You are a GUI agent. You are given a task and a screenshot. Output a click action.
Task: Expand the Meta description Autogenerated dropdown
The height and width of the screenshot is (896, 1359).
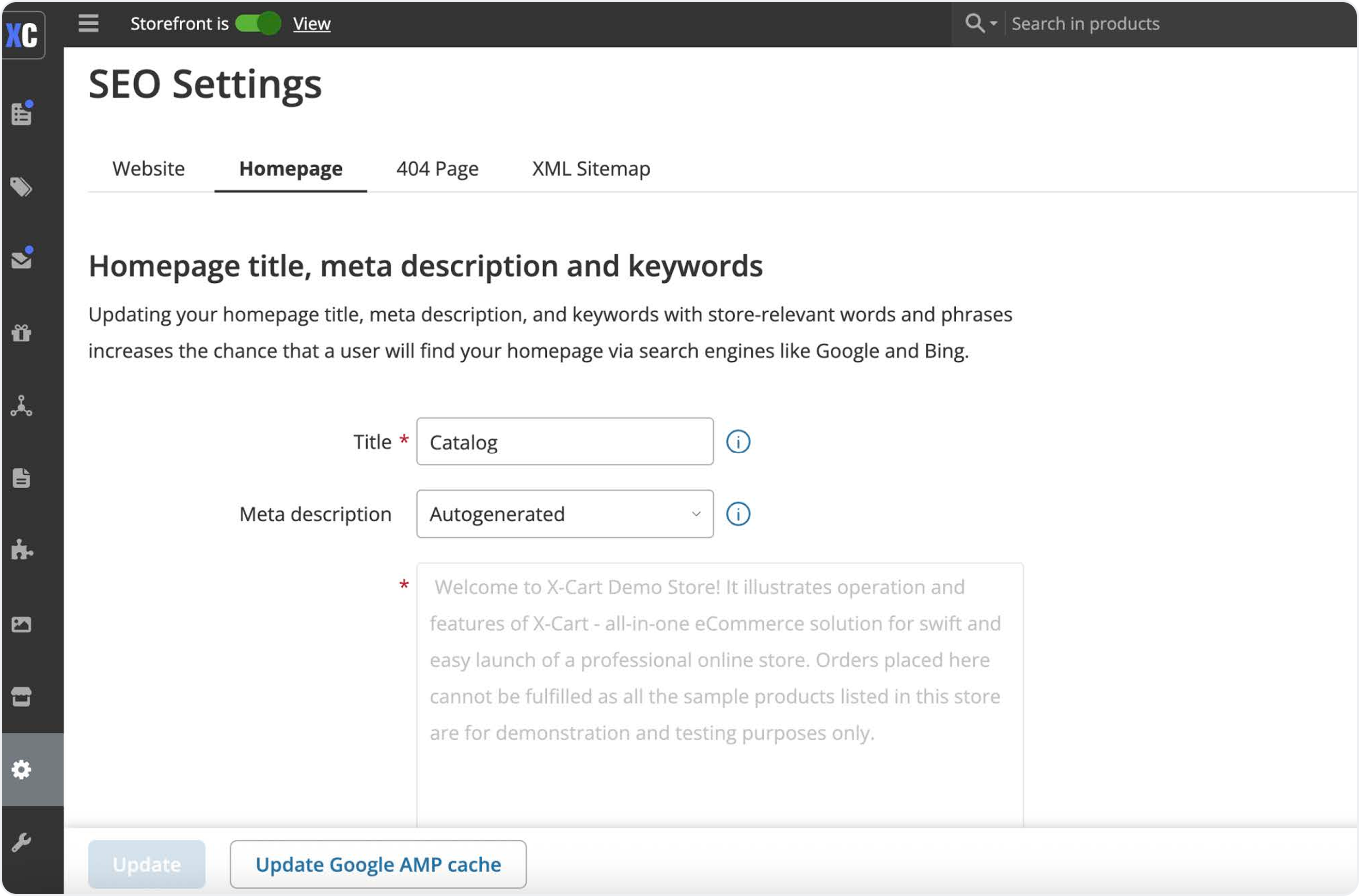(x=565, y=514)
